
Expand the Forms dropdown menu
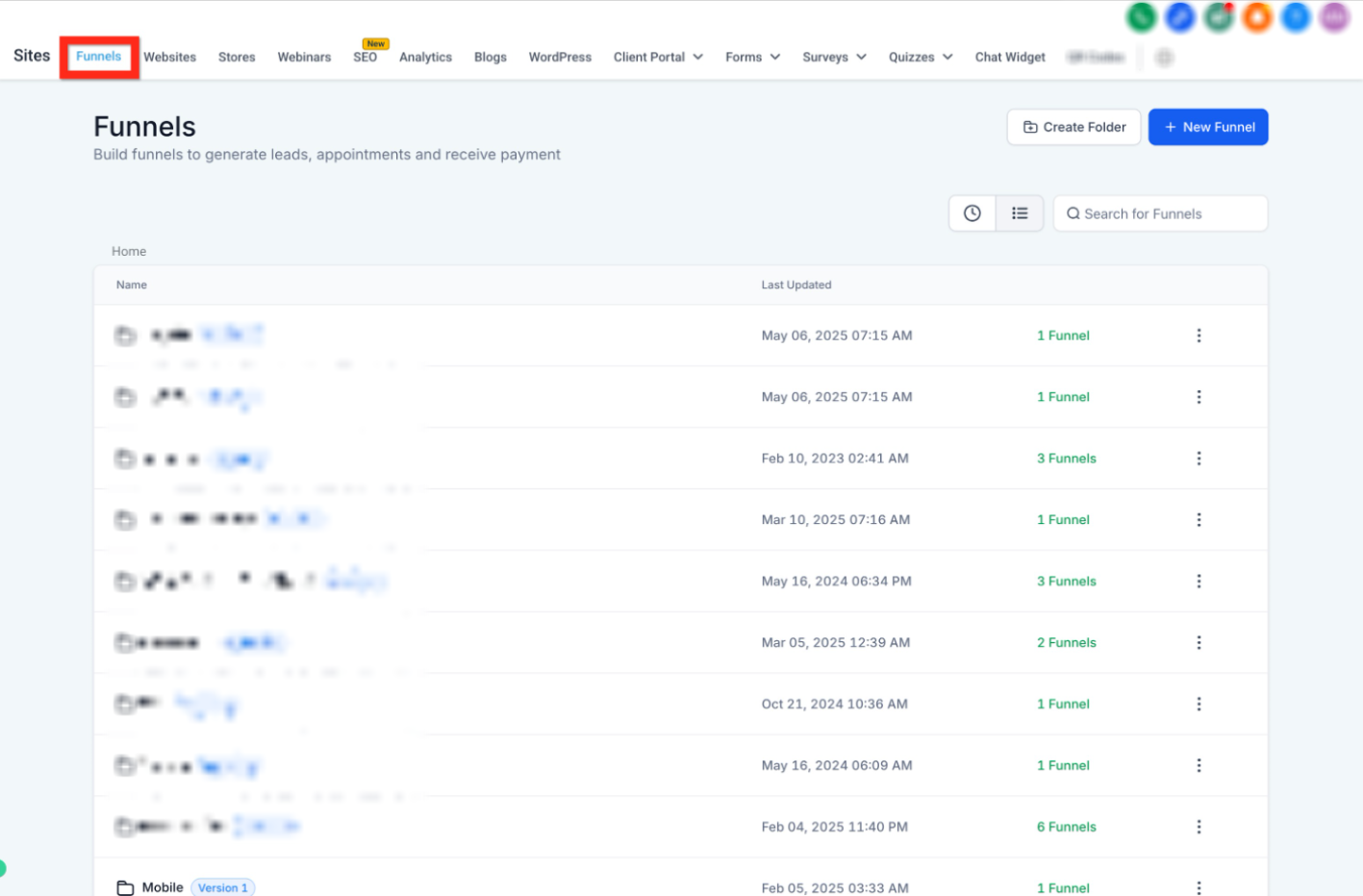coord(752,57)
